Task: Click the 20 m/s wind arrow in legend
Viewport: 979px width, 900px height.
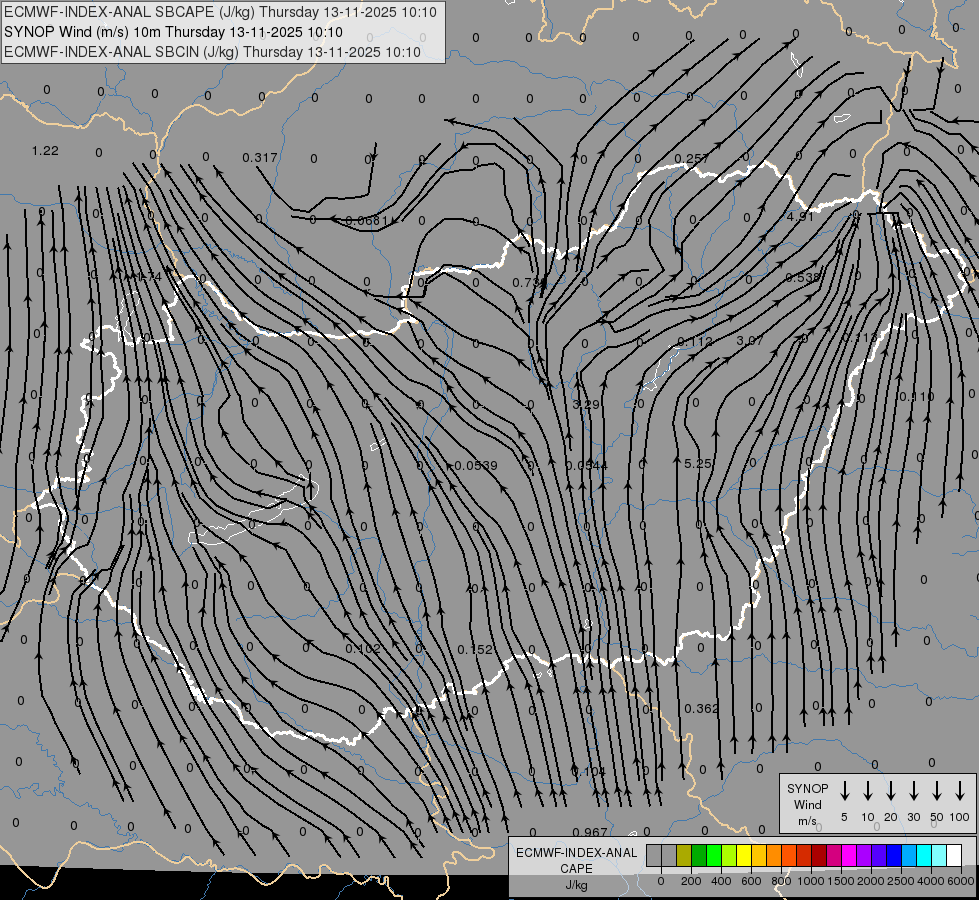Action: 890,791
